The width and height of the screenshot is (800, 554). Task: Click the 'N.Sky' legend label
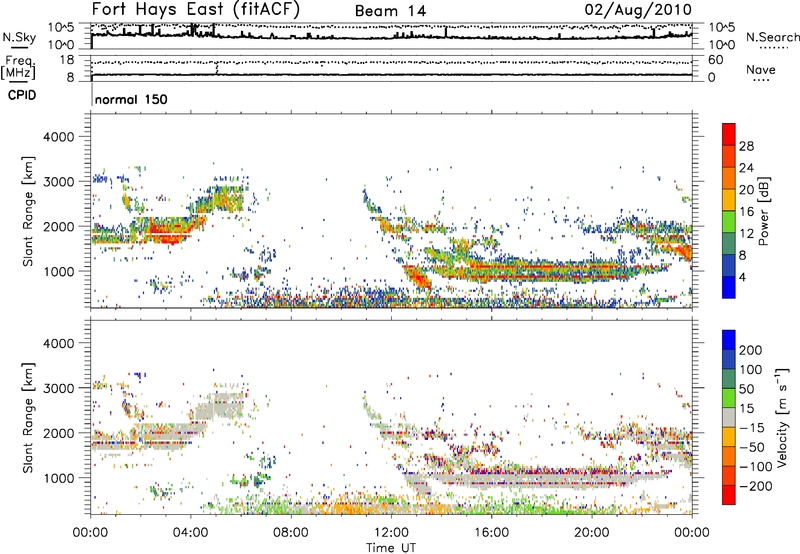[x=19, y=37]
